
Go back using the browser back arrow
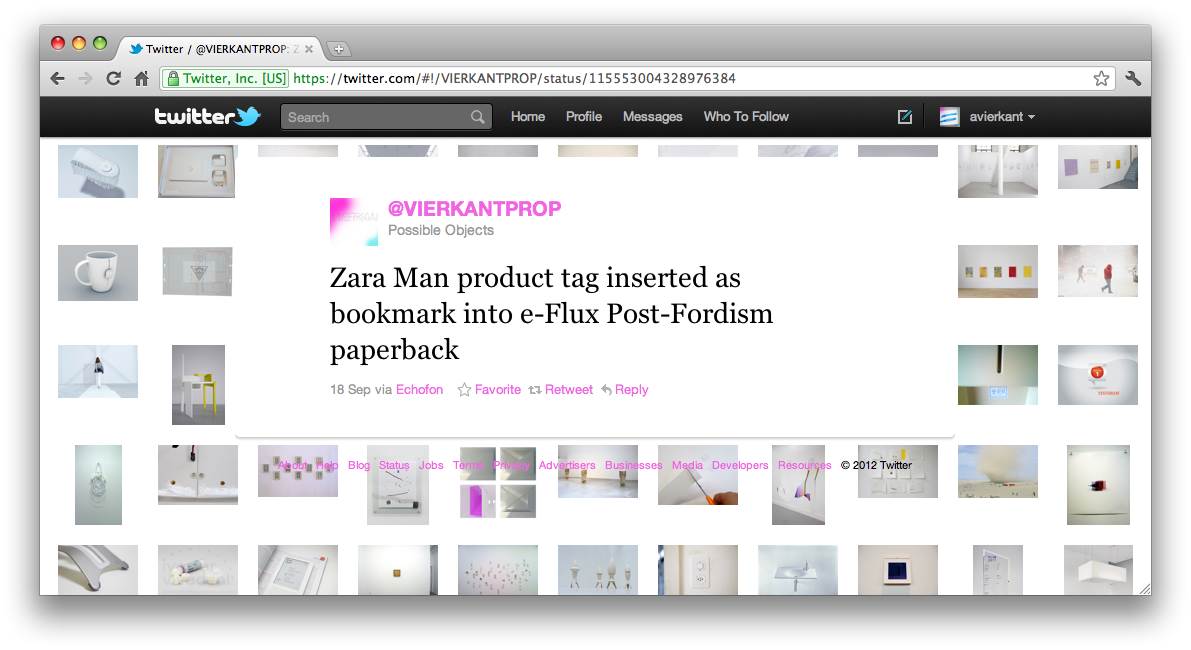(58, 78)
